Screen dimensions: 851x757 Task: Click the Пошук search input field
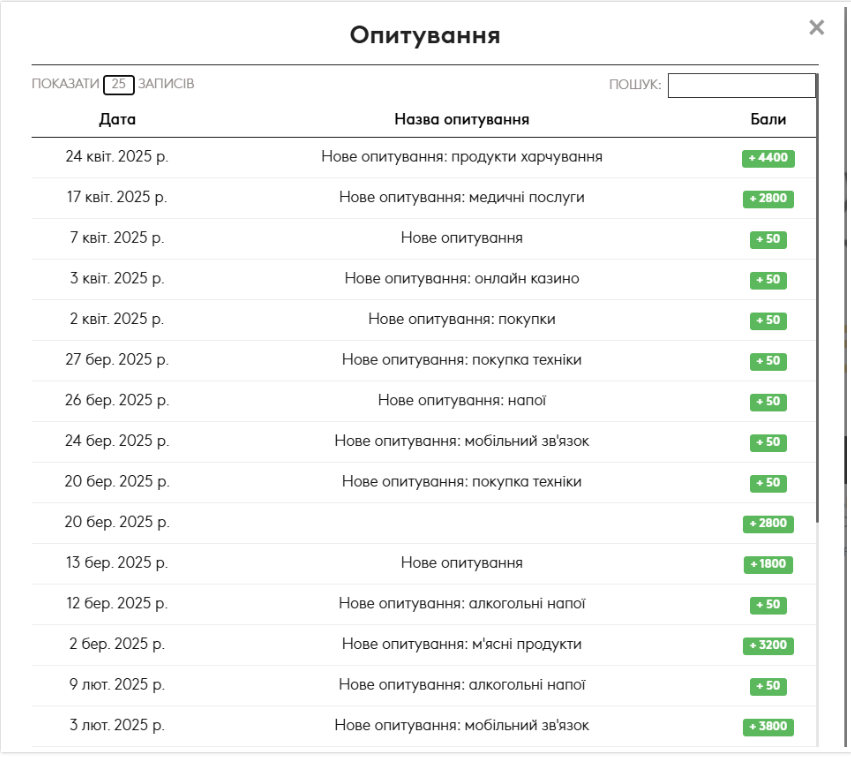click(x=741, y=85)
